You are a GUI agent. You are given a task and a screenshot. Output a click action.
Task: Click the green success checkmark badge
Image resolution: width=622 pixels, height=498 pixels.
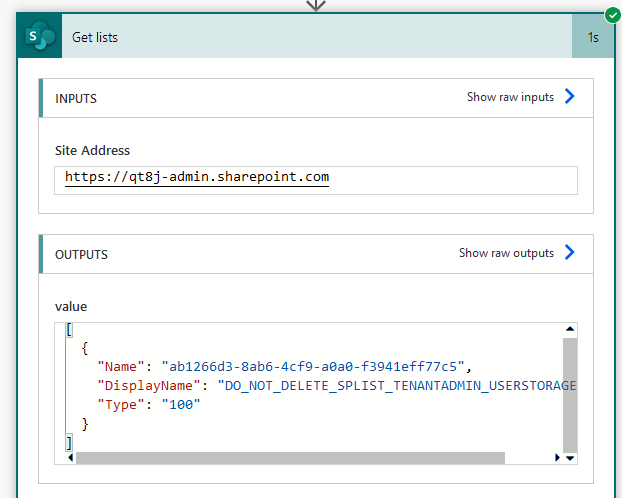tap(612, 16)
